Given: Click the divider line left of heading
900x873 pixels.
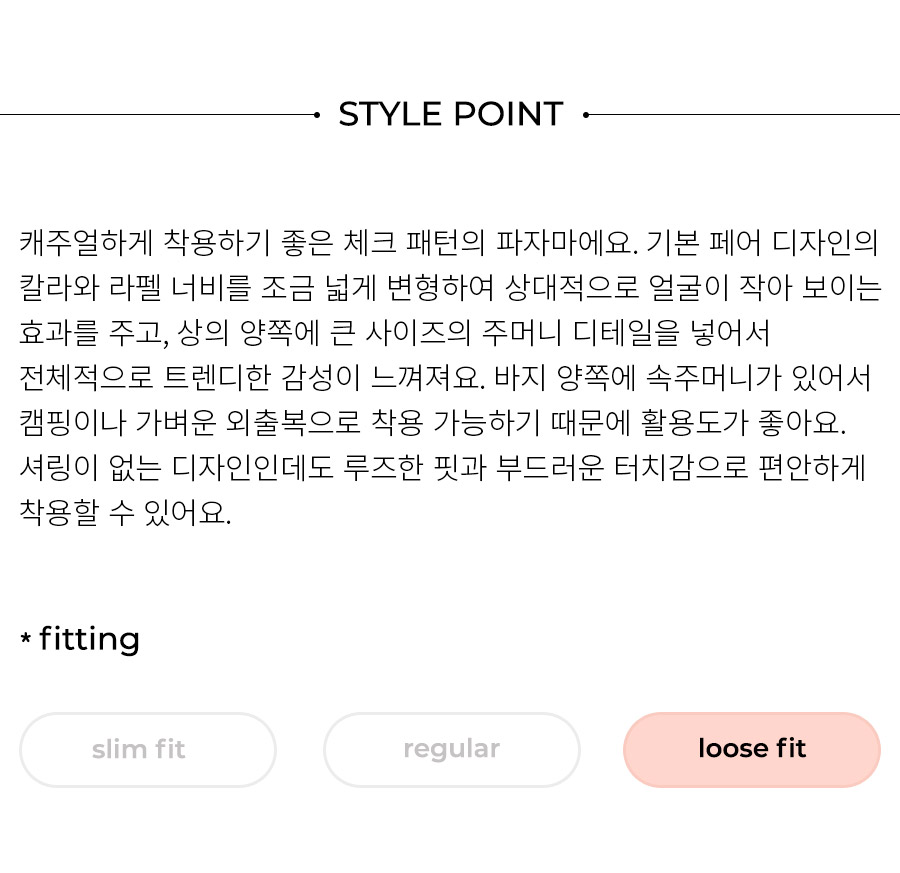Looking at the screenshot, I should coord(157,115).
